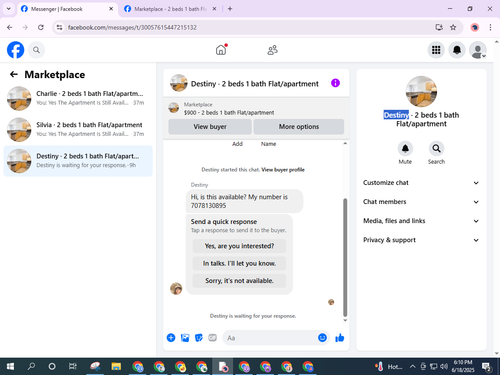Open a new browser tab
Viewport: 500px width, 375px height.
[x=230, y=9]
